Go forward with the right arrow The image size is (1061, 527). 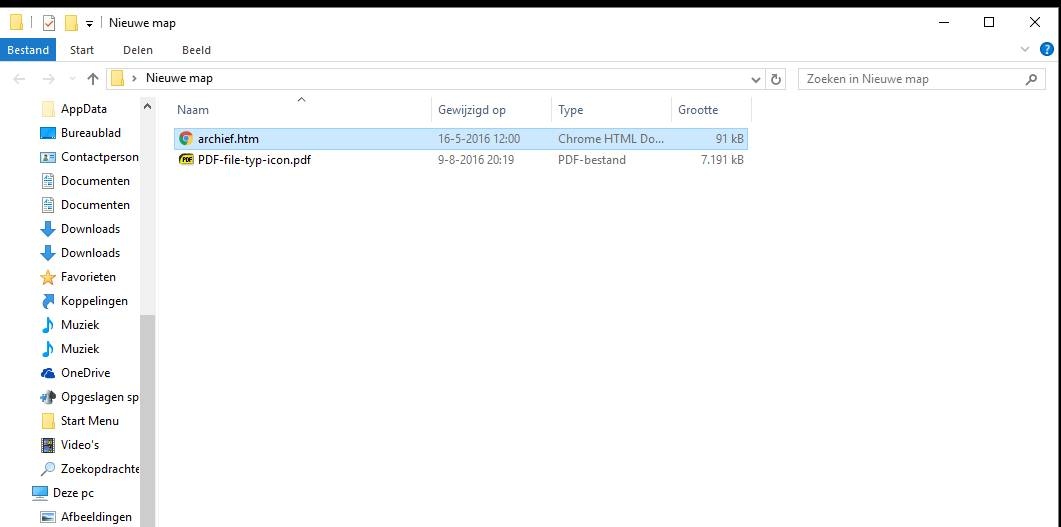[x=49, y=78]
